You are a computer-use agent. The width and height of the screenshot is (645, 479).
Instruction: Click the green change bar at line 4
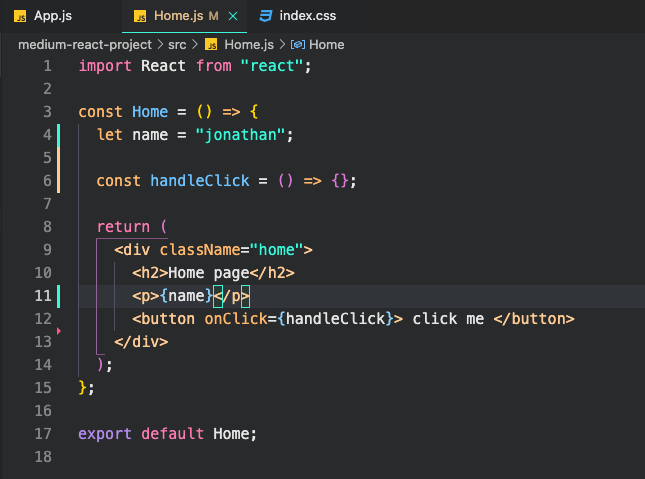click(58, 135)
